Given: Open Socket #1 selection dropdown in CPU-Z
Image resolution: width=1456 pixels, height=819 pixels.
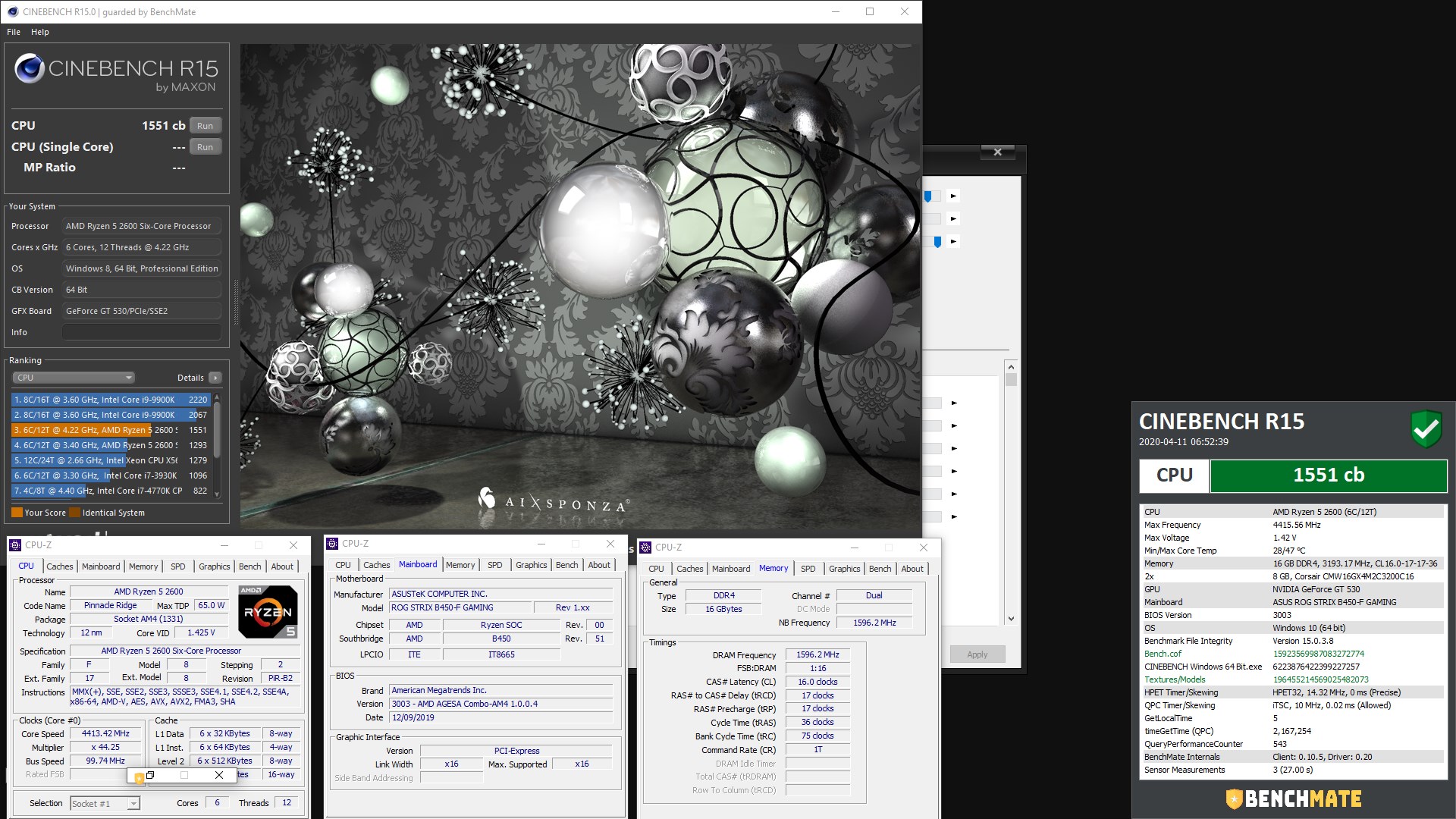Looking at the screenshot, I should (105, 804).
